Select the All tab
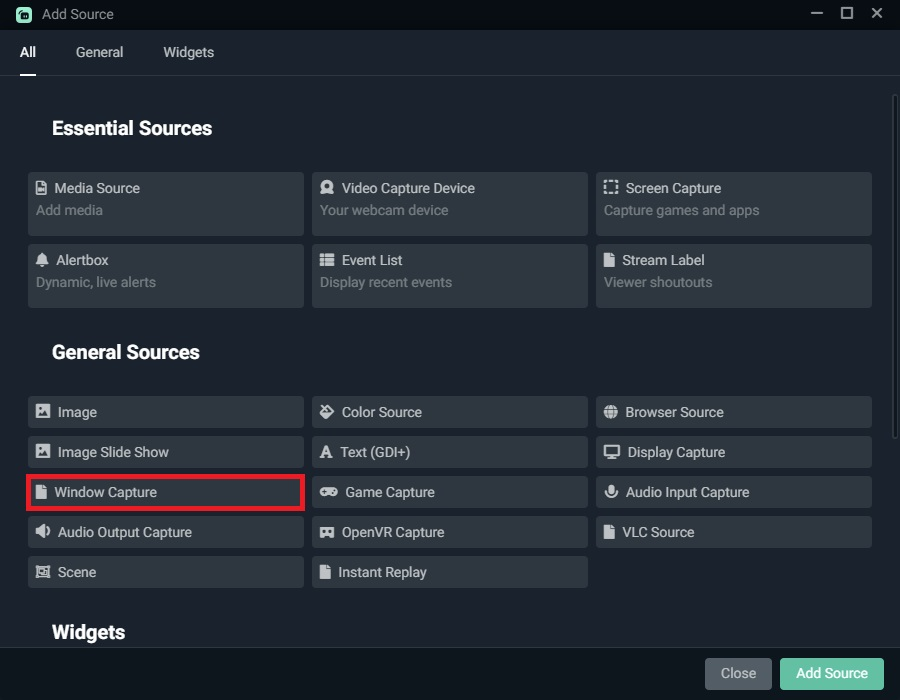This screenshot has width=900, height=700. click(28, 52)
